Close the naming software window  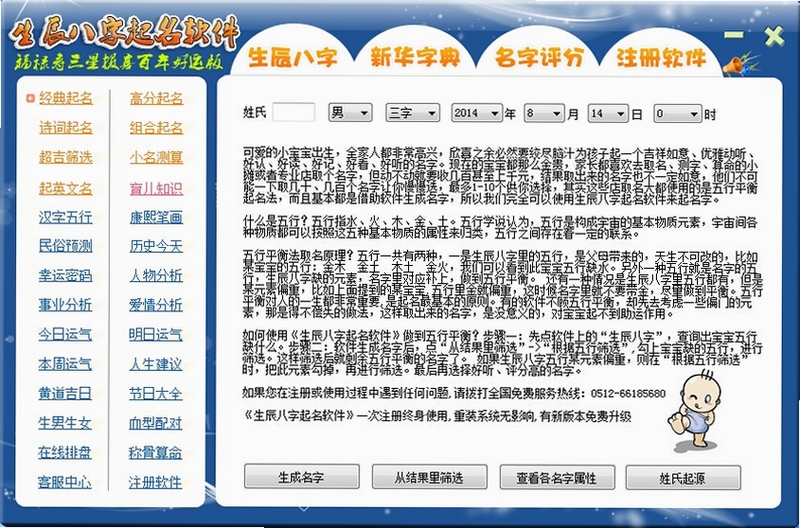(773, 36)
